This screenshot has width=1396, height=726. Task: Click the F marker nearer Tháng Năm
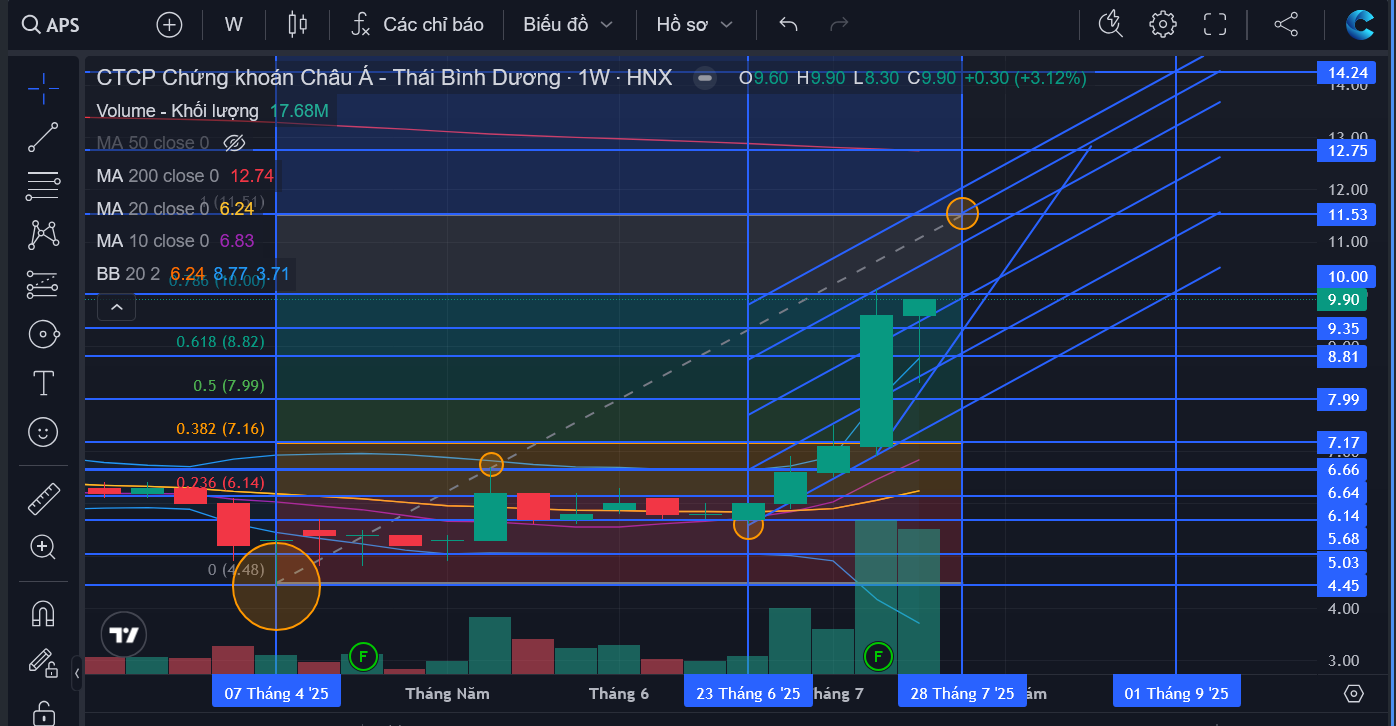362,657
